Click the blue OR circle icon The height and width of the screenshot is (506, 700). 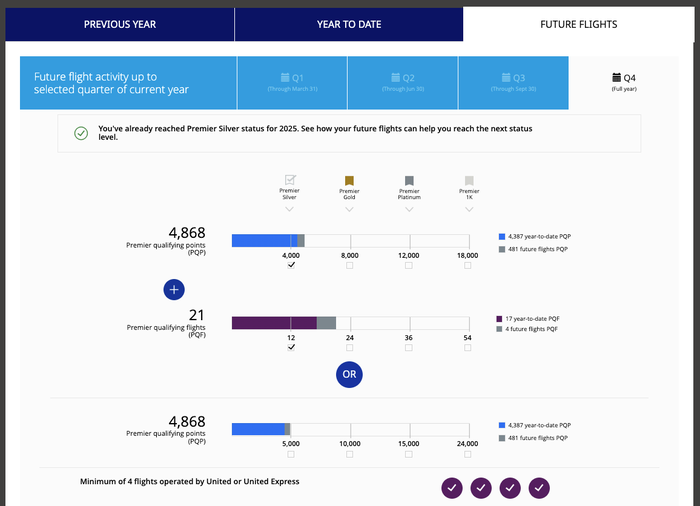click(x=349, y=374)
